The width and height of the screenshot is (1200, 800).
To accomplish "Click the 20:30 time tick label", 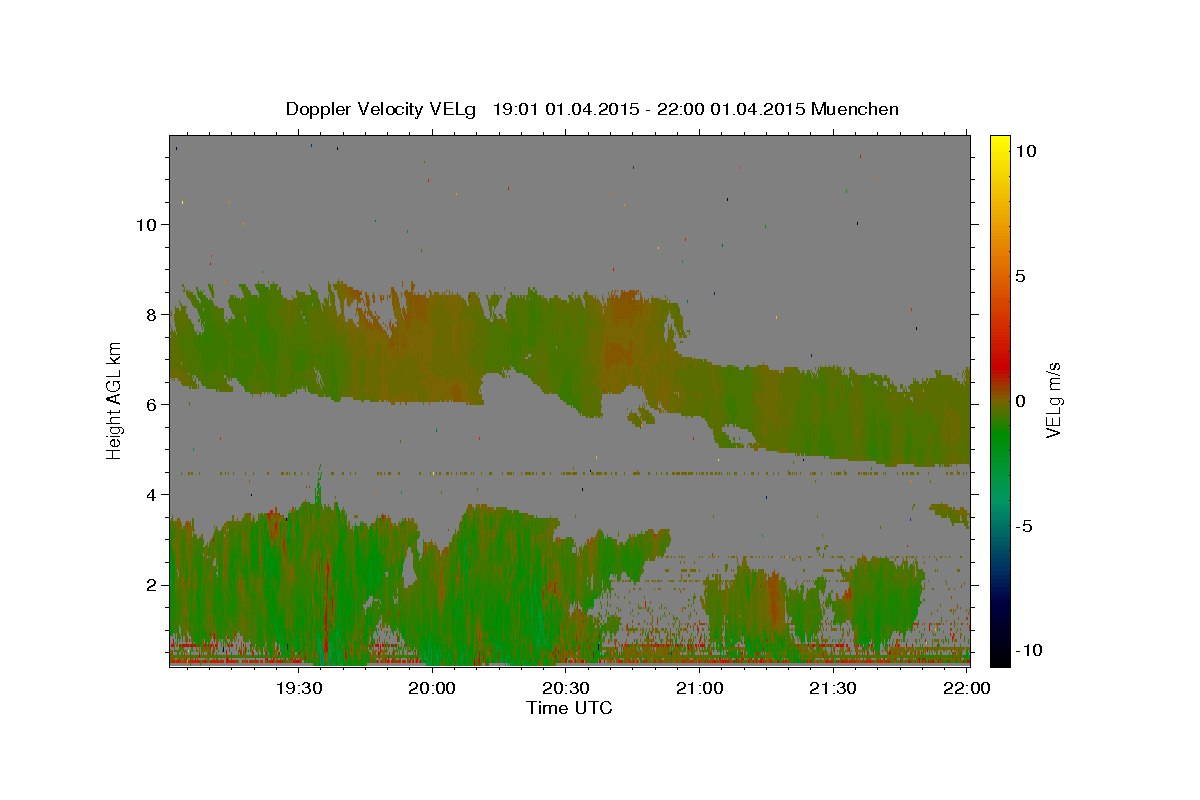I will point(566,688).
